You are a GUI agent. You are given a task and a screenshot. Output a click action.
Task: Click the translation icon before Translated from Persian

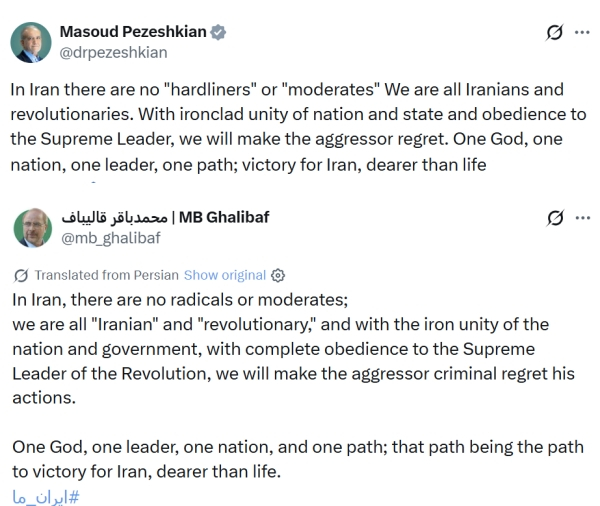[22, 275]
